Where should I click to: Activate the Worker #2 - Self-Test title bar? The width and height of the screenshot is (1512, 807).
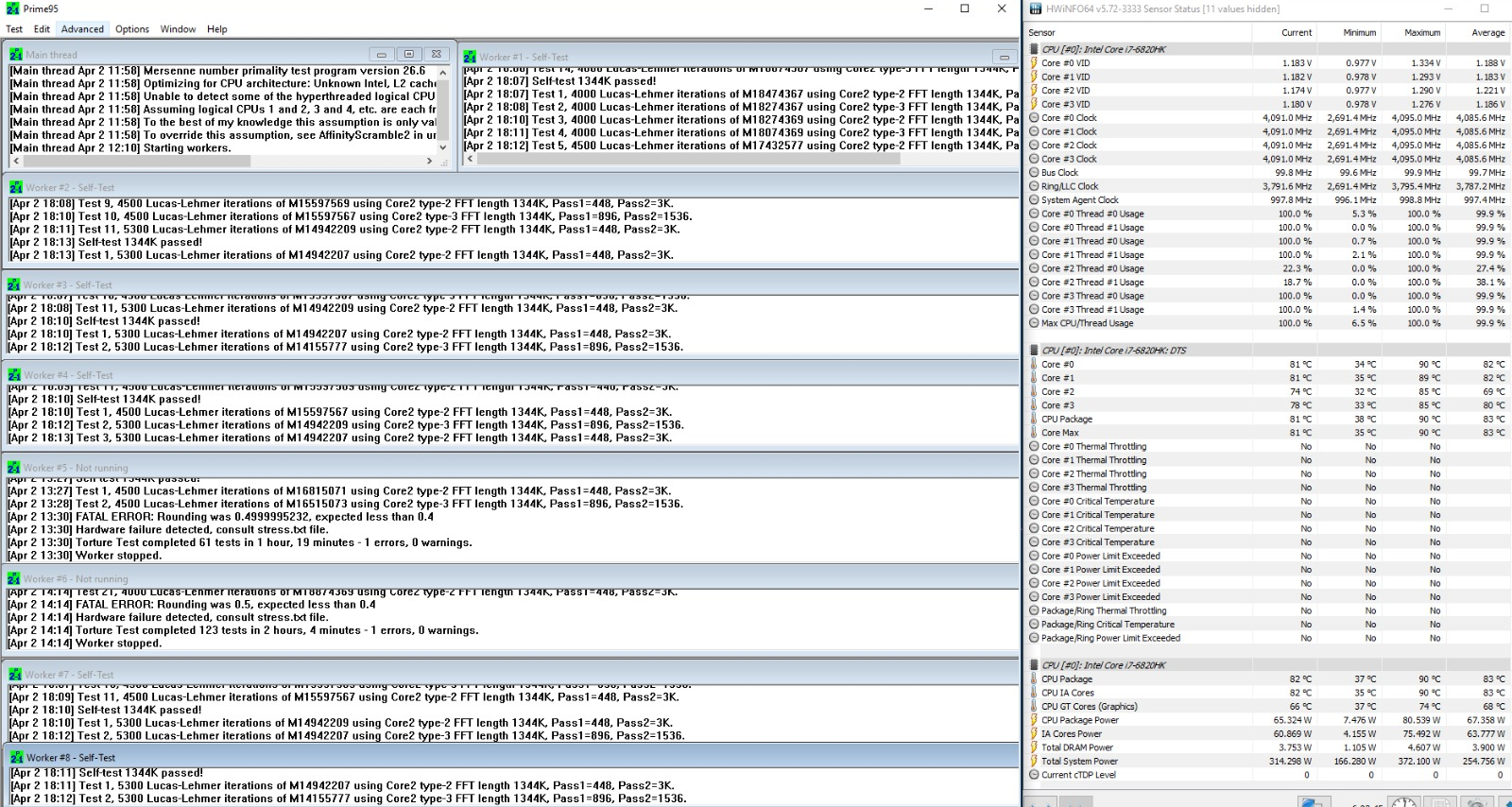click(510, 187)
